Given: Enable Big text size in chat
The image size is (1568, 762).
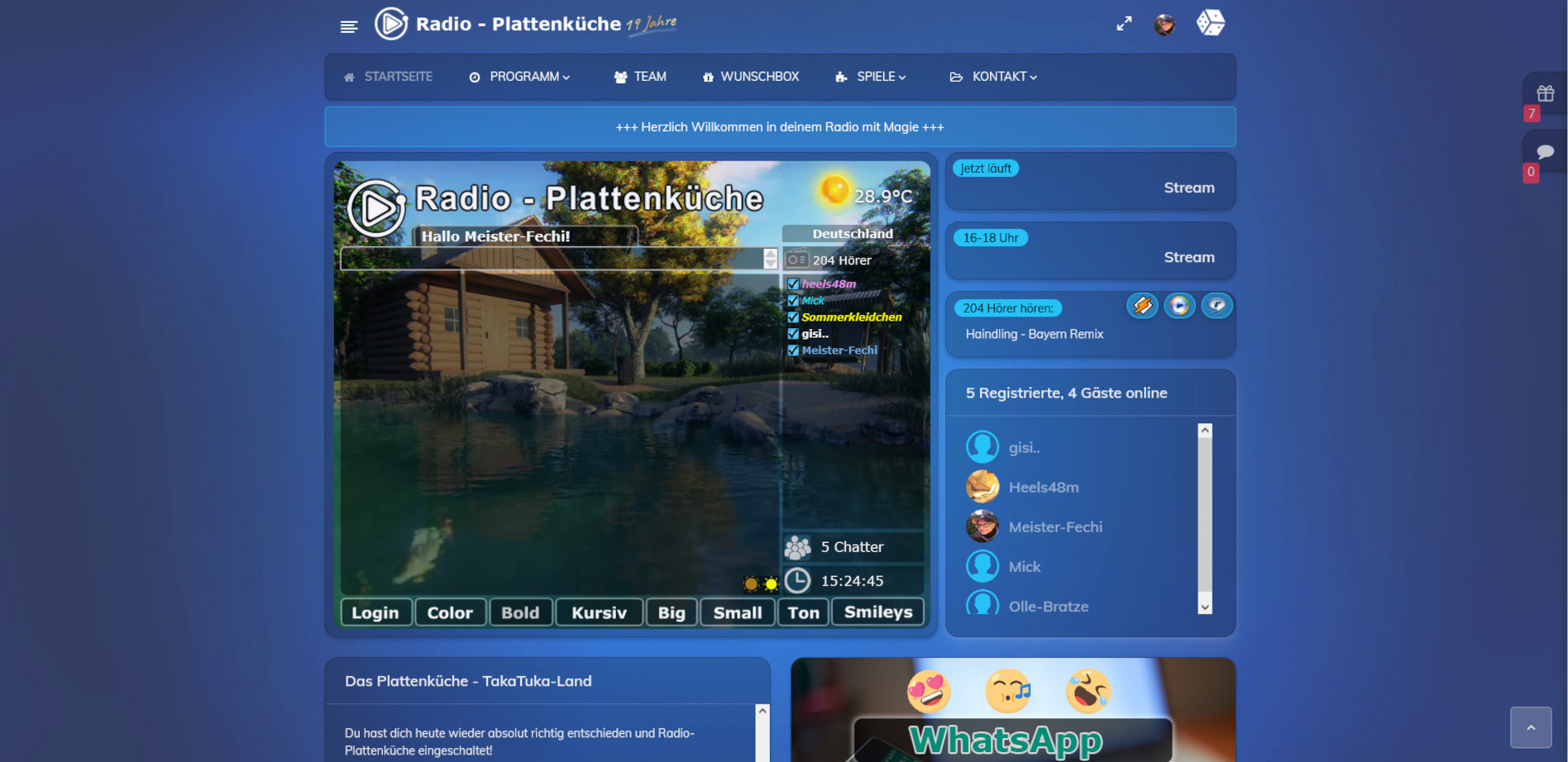Looking at the screenshot, I should tap(672, 612).
